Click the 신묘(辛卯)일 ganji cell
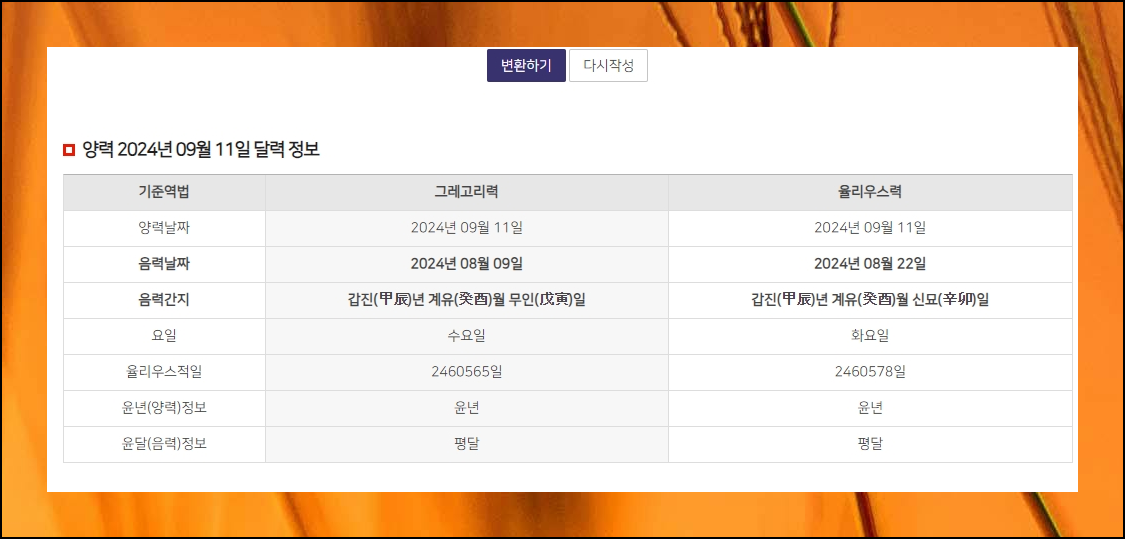The image size is (1125, 539). 870,300
